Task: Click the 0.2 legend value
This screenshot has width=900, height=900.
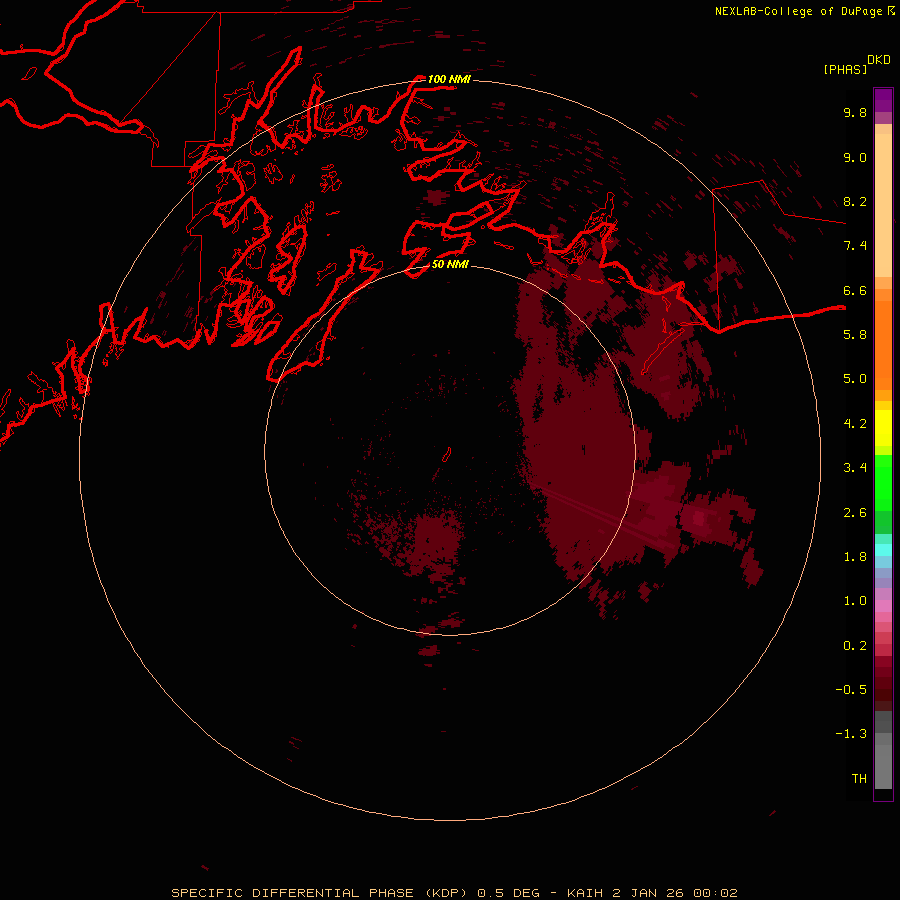Action: coord(855,646)
